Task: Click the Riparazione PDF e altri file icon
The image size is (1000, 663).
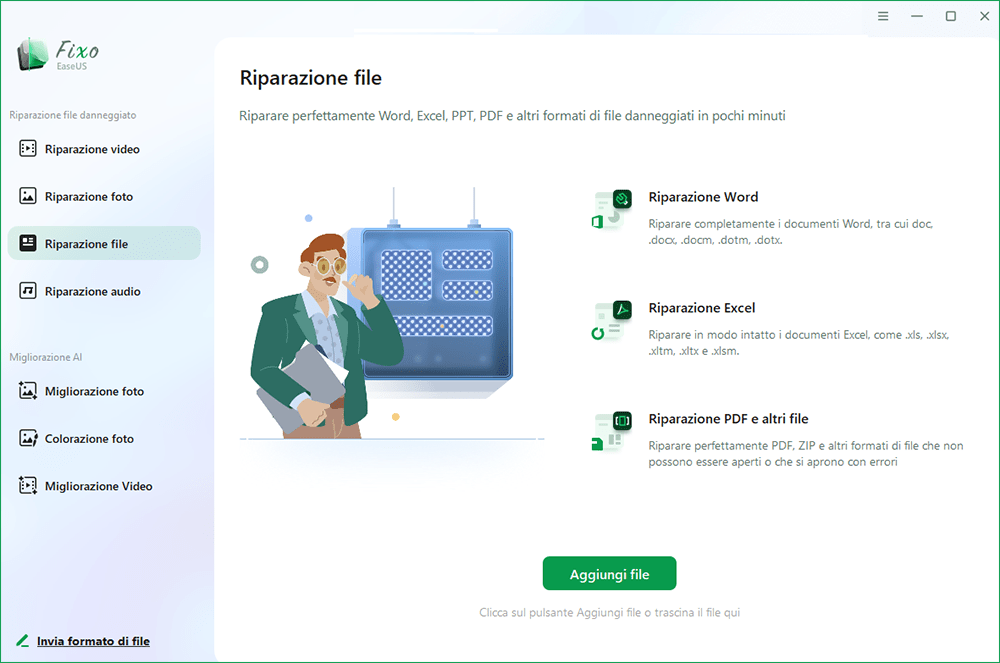Action: tap(612, 432)
